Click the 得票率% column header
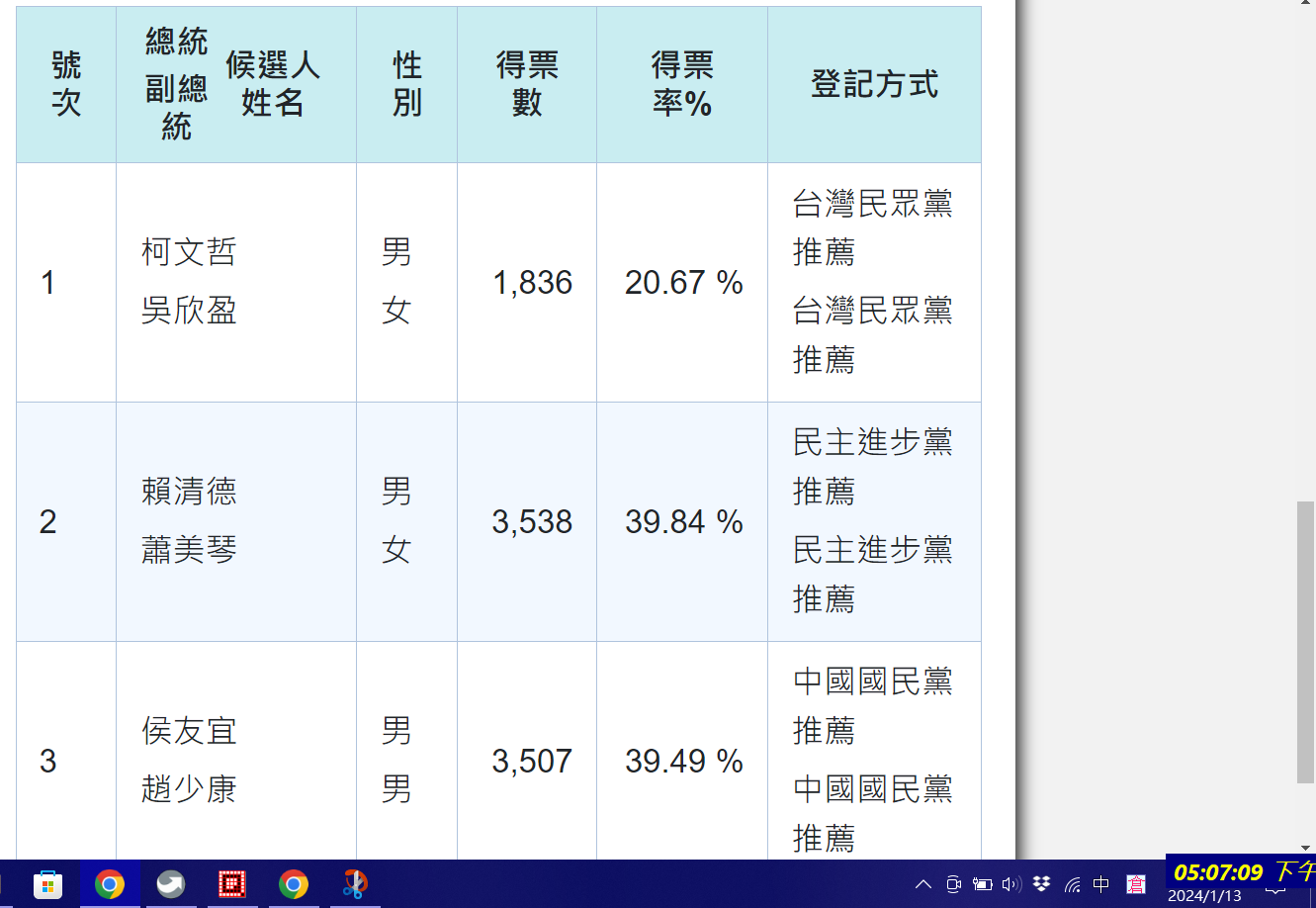1316x908 pixels. pyautogui.click(x=682, y=84)
